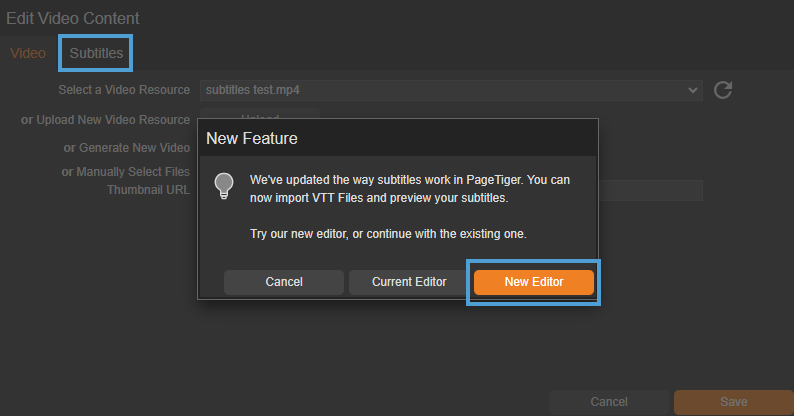
Task: Open the Subtitles tab
Action: (x=96, y=53)
